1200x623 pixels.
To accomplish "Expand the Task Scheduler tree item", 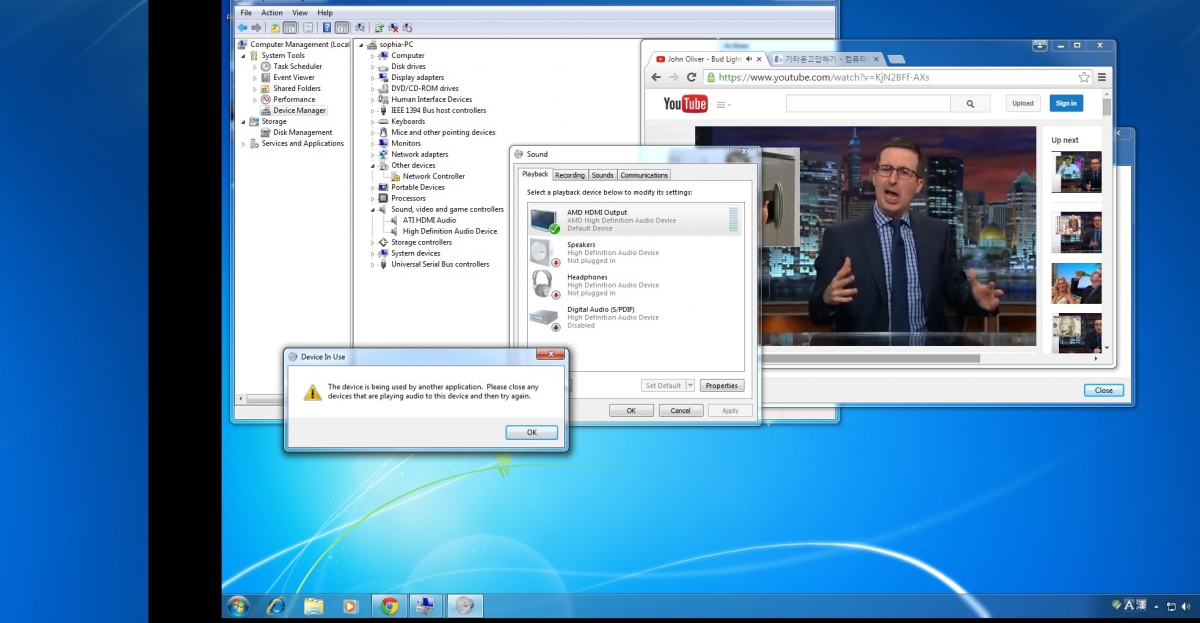I will pos(254,67).
